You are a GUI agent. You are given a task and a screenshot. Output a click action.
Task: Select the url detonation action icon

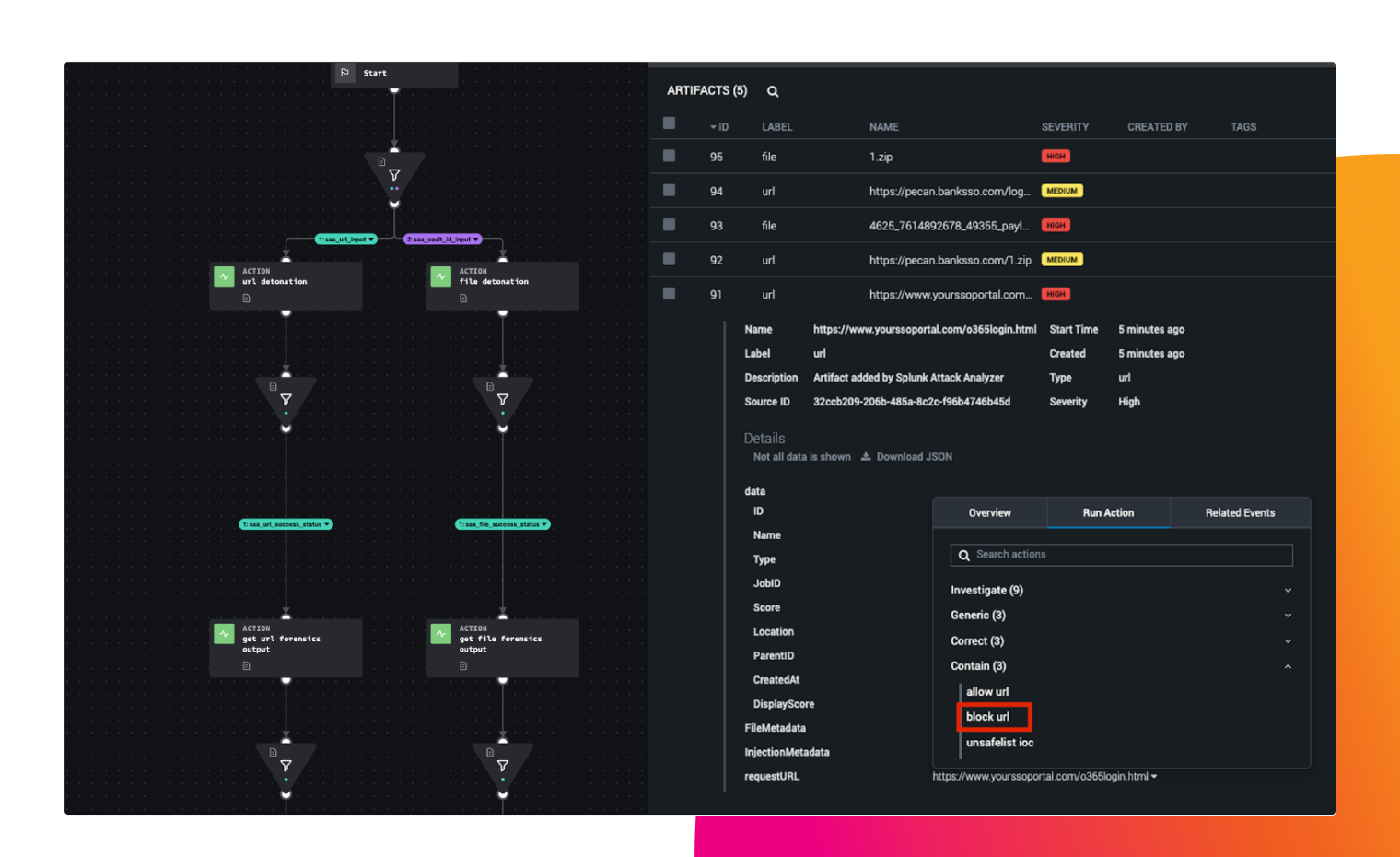click(x=224, y=276)
